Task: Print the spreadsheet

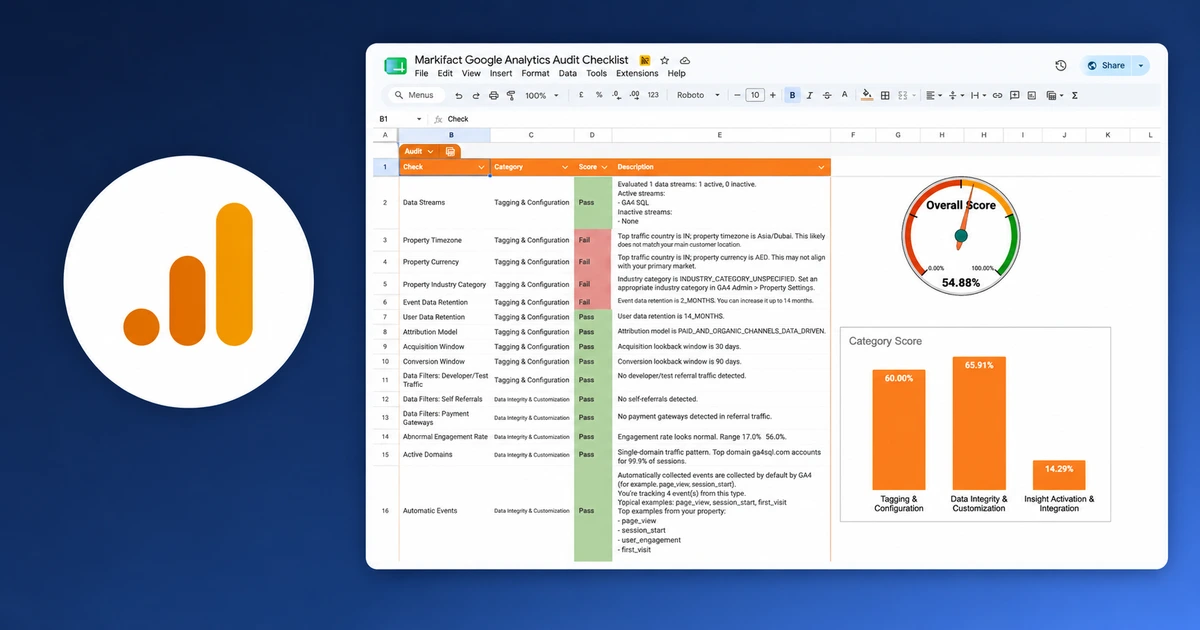Action: tap(494, 95)
